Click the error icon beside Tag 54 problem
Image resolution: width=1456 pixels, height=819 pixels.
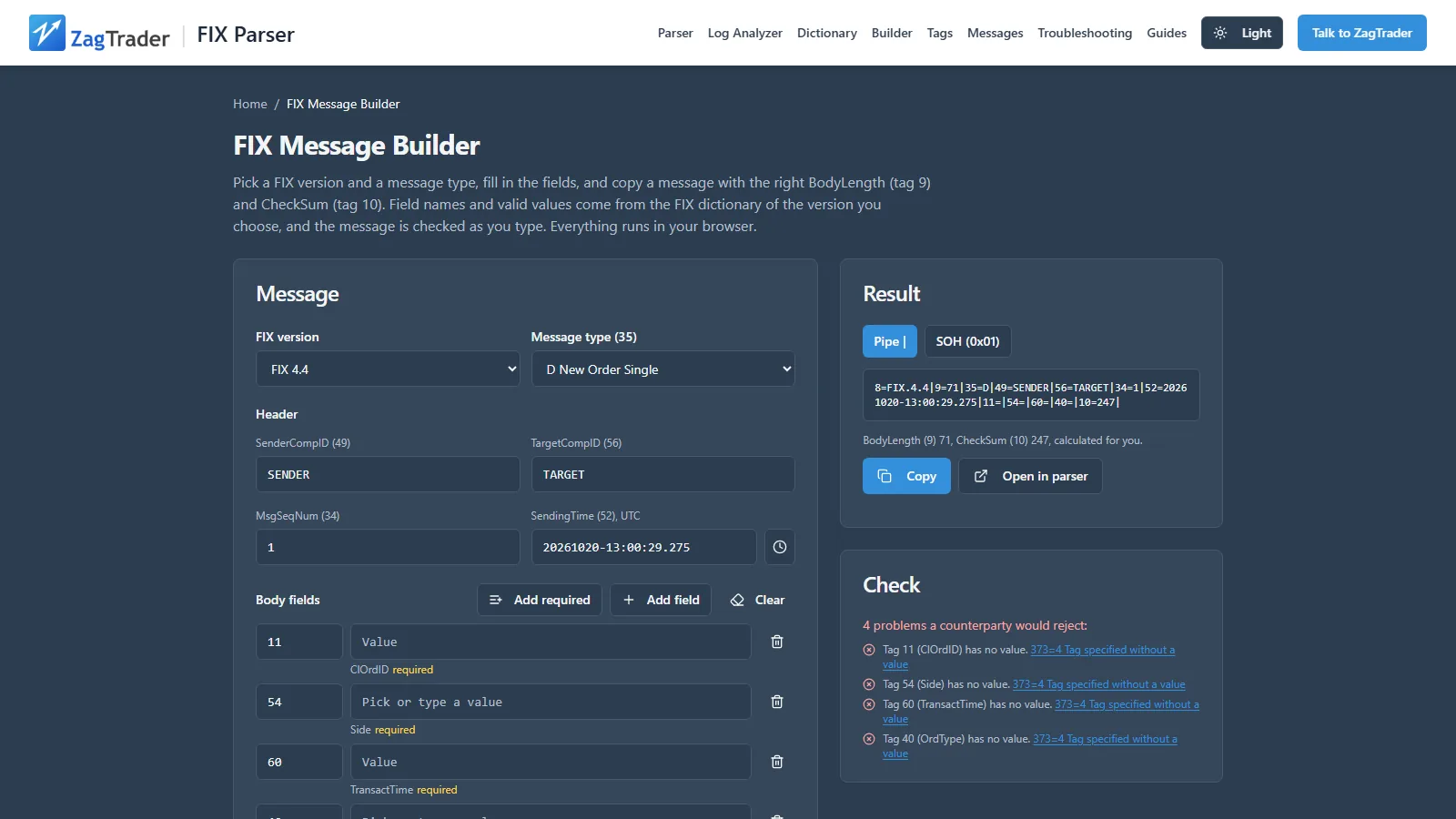[x=869, y=684]
